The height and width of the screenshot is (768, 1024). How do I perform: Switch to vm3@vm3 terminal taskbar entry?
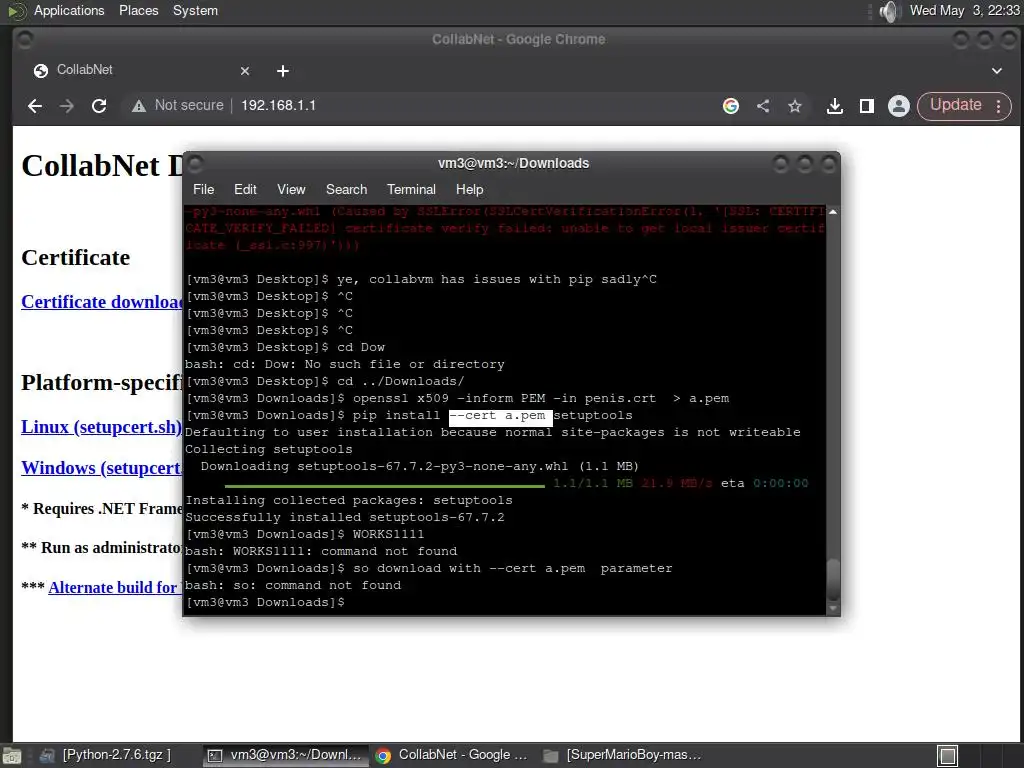click(285, 755)
